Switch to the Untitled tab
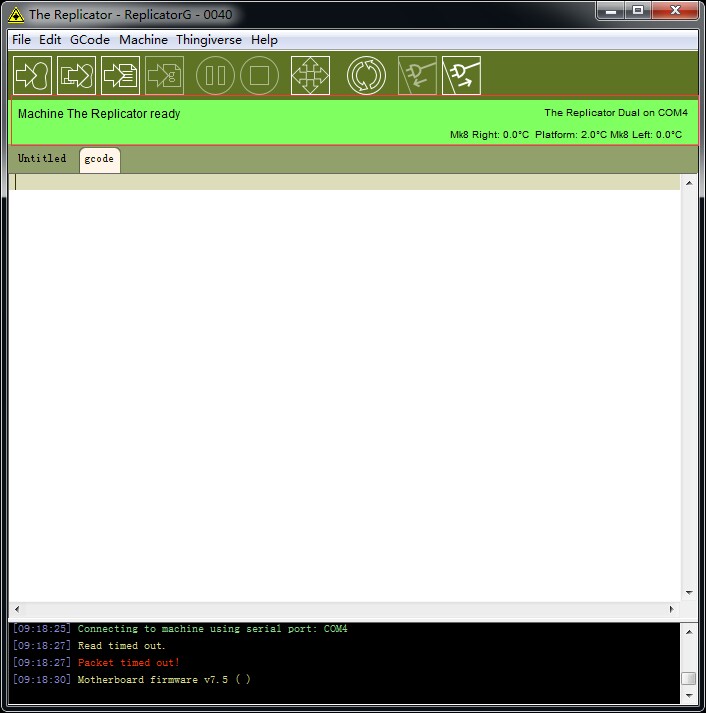This screenshot has height=713, width=706. 42,159
